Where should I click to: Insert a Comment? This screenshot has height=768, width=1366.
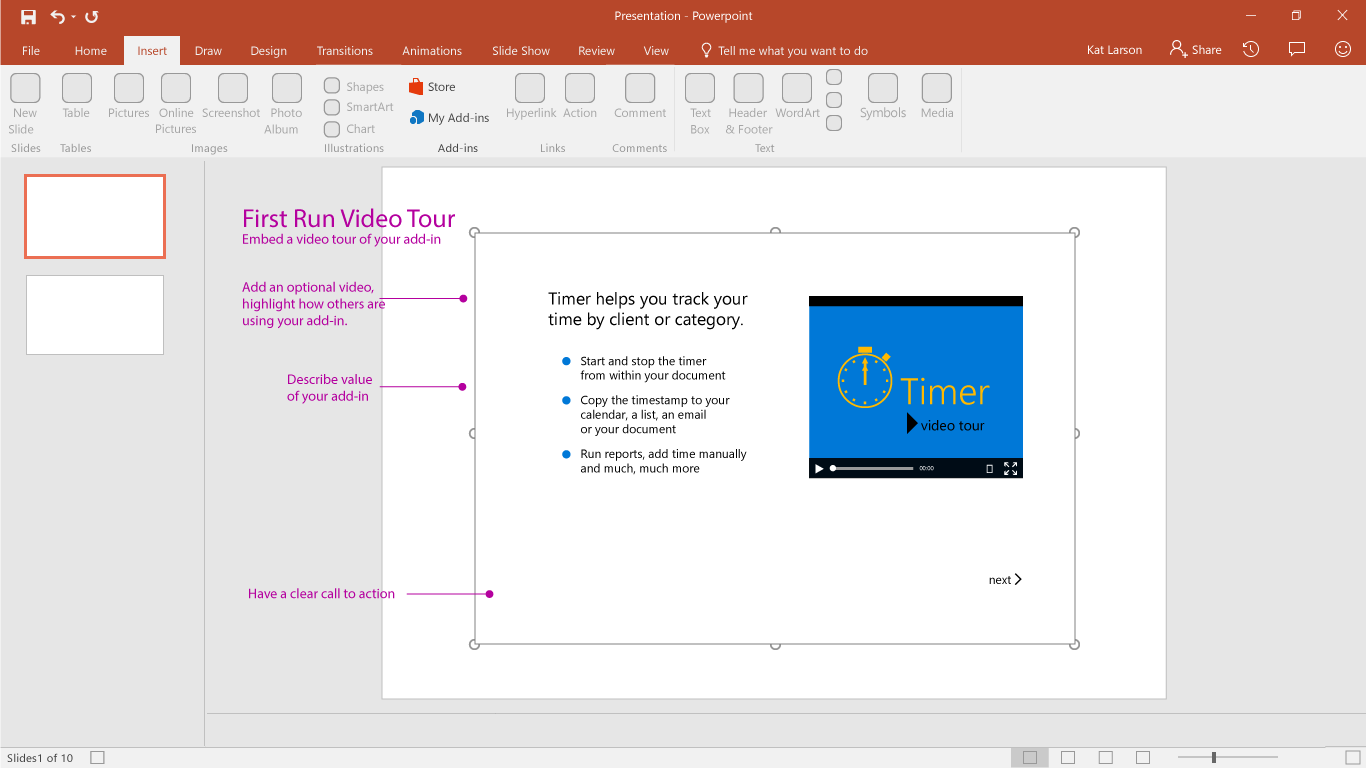coord(640,97)
